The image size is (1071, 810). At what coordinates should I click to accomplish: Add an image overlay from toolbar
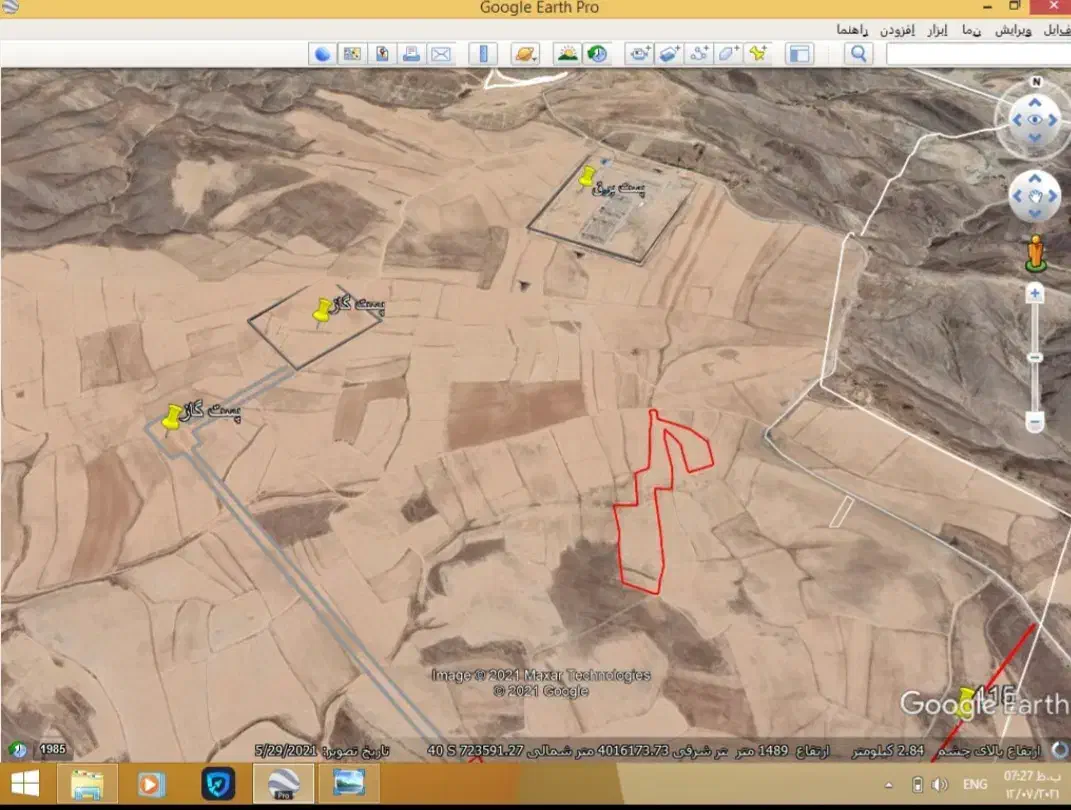point(668,54)
